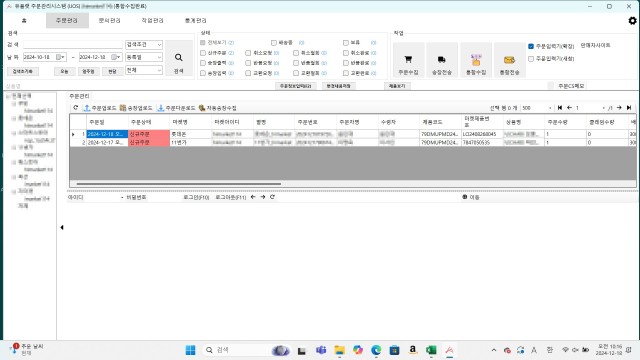Open start date 2024-10-18 calendar picker
This screenshot has height=360, width=640.
(60, 57)
